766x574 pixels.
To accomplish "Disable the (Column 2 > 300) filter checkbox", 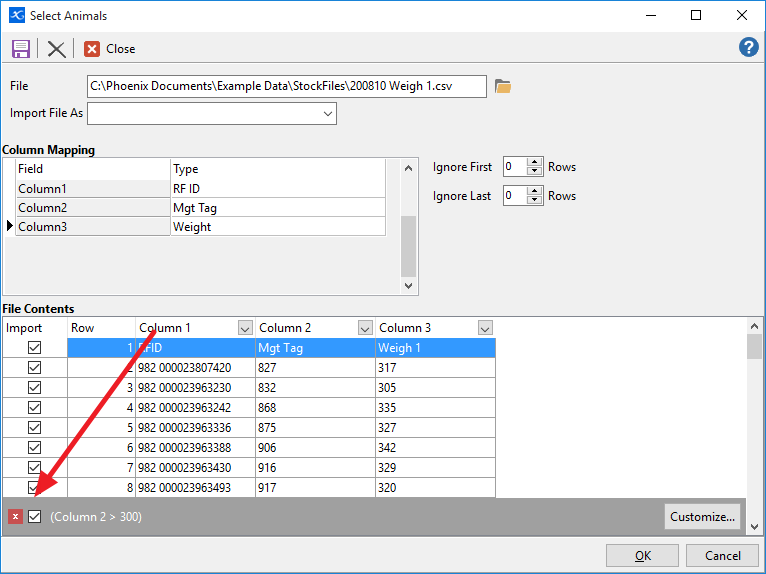I will click(x=34, y=516).
